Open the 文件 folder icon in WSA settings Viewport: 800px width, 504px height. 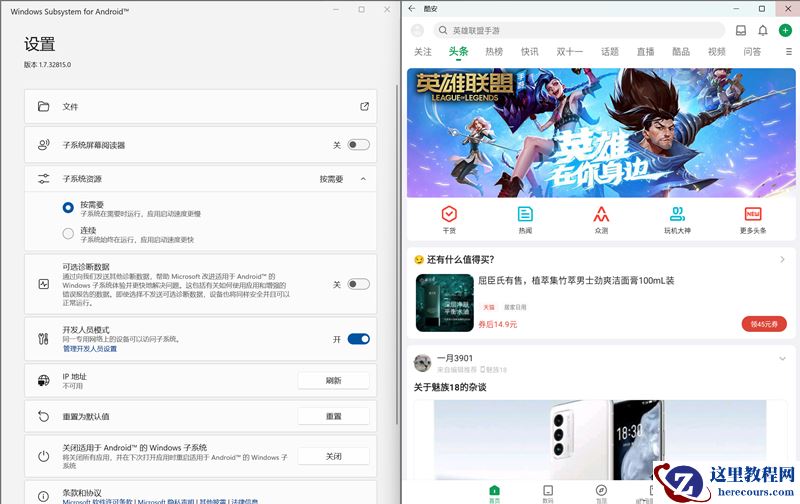click(x=43, y=106)
